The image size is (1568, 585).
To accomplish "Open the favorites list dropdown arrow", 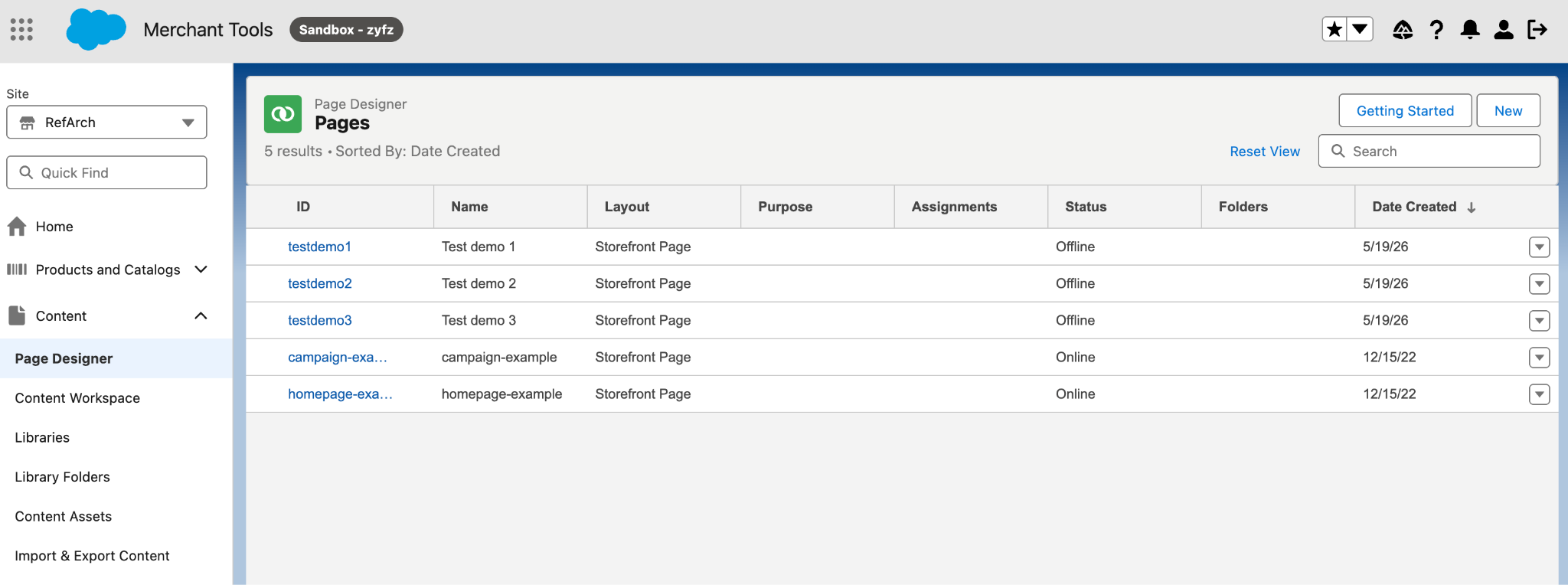I will [1360, 29].
